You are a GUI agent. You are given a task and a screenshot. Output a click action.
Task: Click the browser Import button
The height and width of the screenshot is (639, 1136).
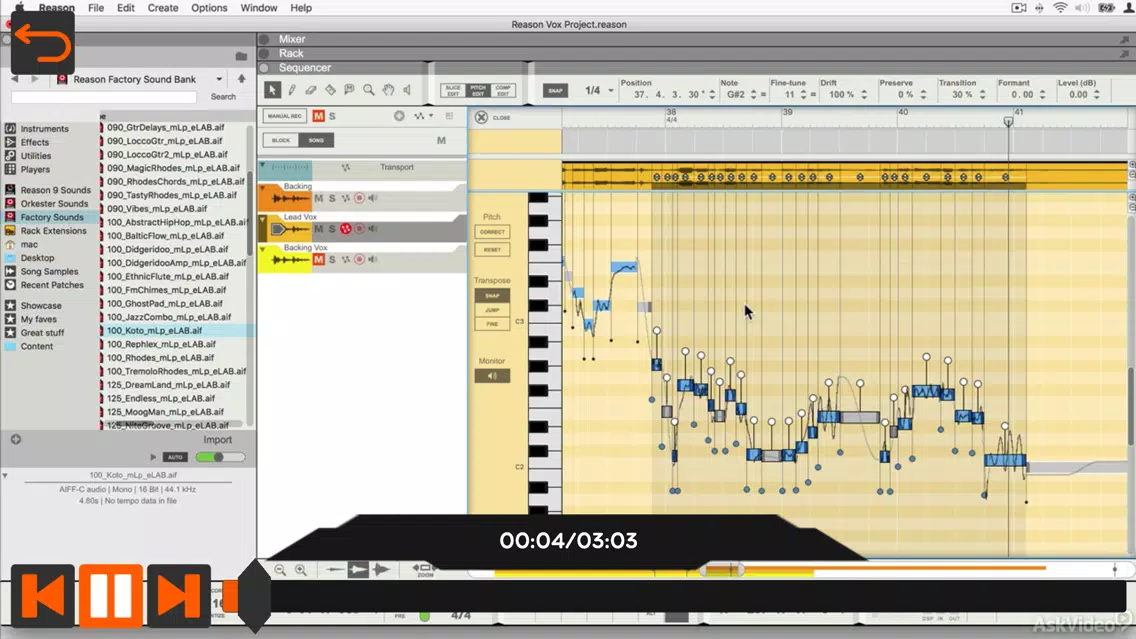tap(217, 440)
